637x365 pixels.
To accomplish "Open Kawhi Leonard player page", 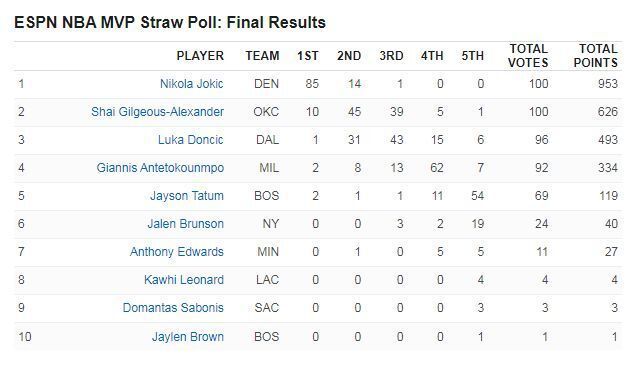I will click(x=184, y=280).
